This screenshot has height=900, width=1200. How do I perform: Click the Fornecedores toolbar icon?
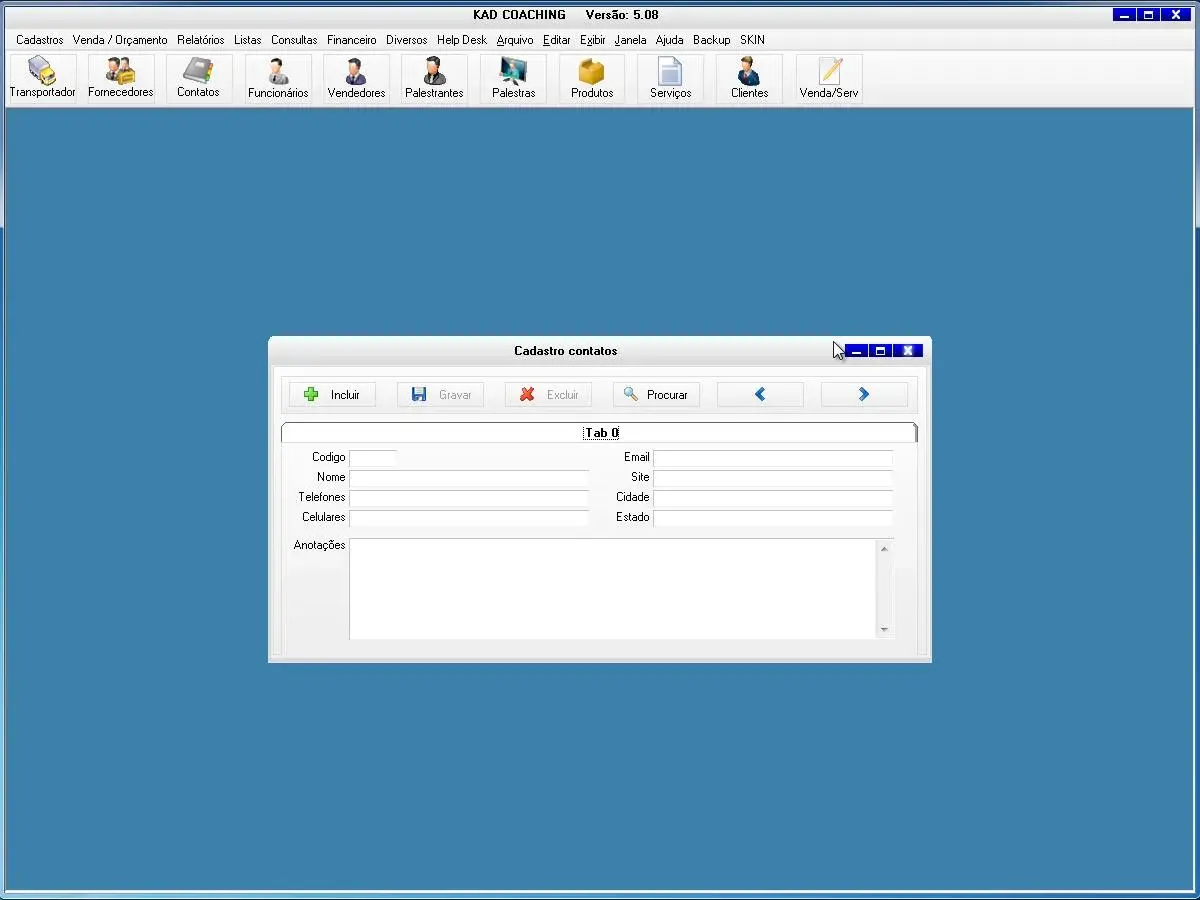click(121, 78)
